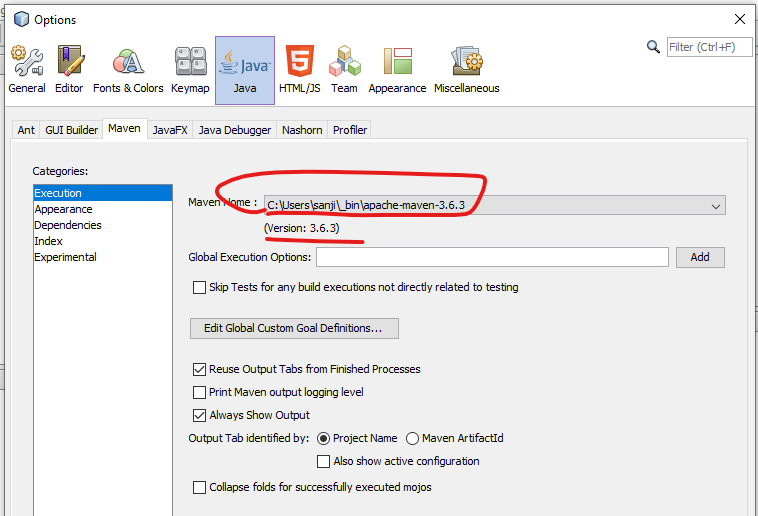Switch to the JavaFX tab
This screenshot has width=758, height=516.
(x=169, y=130)
